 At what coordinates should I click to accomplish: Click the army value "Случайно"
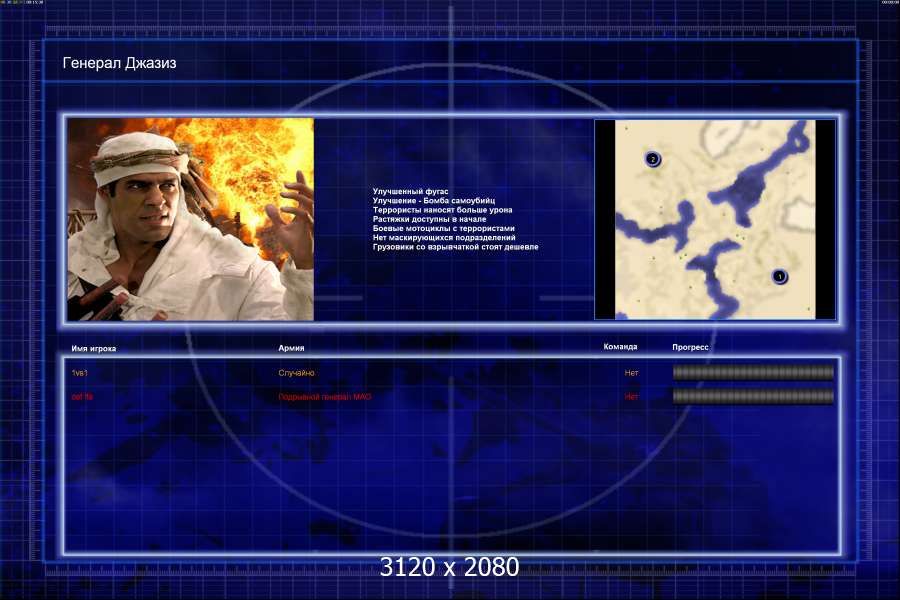[x=296, y=373]
